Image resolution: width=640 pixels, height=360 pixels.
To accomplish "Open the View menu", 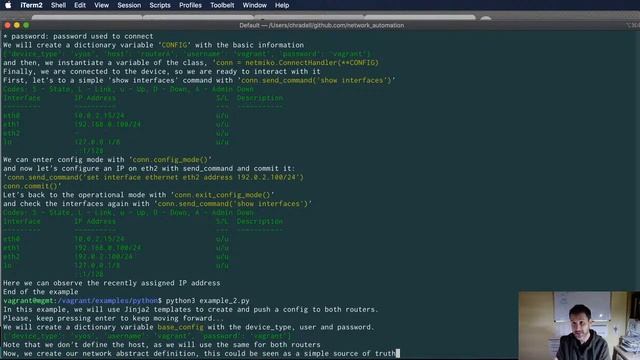I will point(101,5).
